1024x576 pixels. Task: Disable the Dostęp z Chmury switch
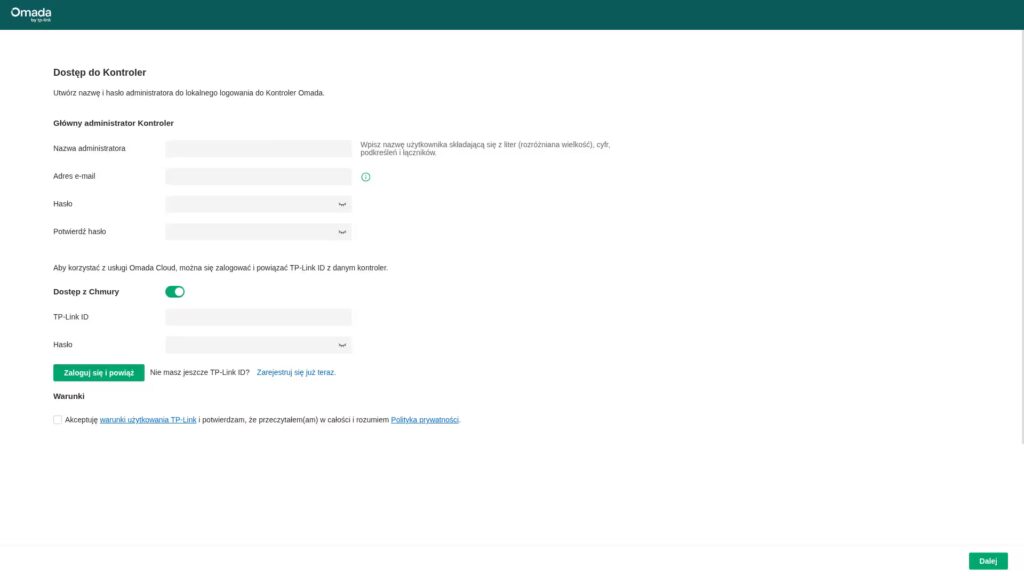(x=175, y=292)
